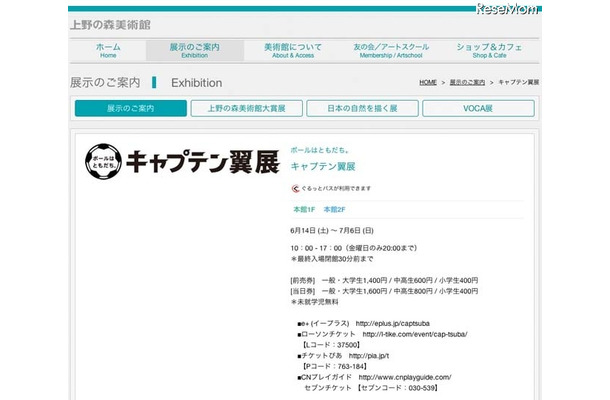The width and height of the screenshot is (610, 400).
Task: Click the ぐるっとパス circular icon
Action: 295,188
